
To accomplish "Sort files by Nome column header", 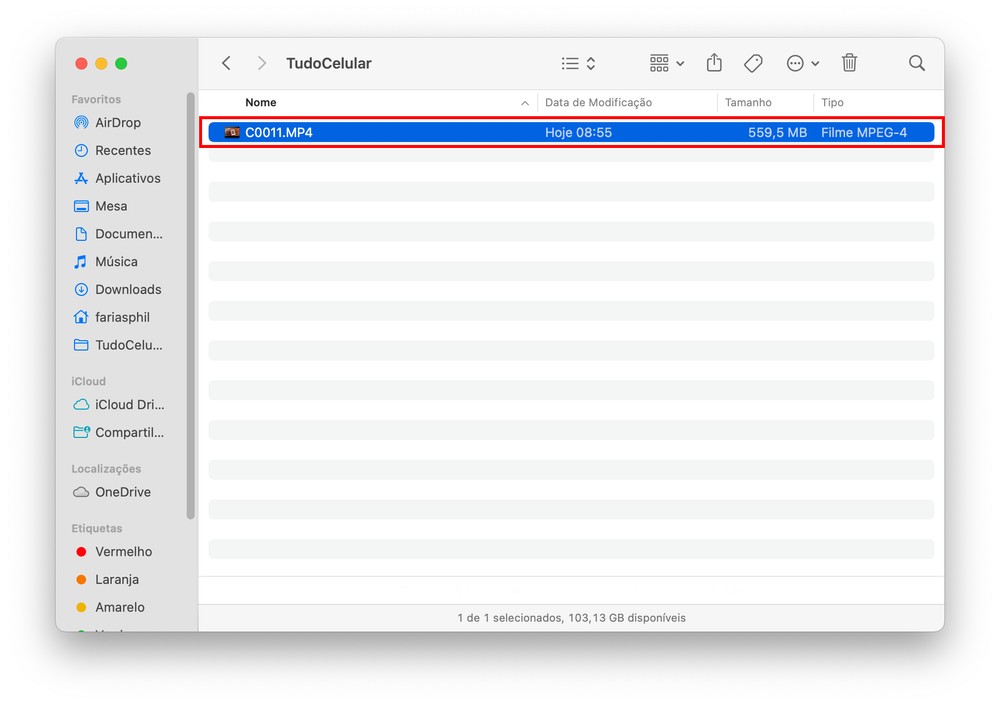I will tap(261, 103).
